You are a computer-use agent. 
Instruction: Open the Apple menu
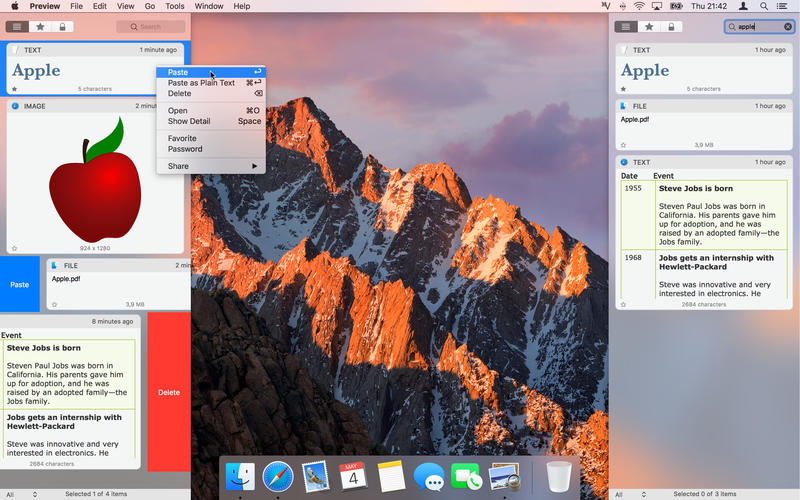[x=15, y=6]
